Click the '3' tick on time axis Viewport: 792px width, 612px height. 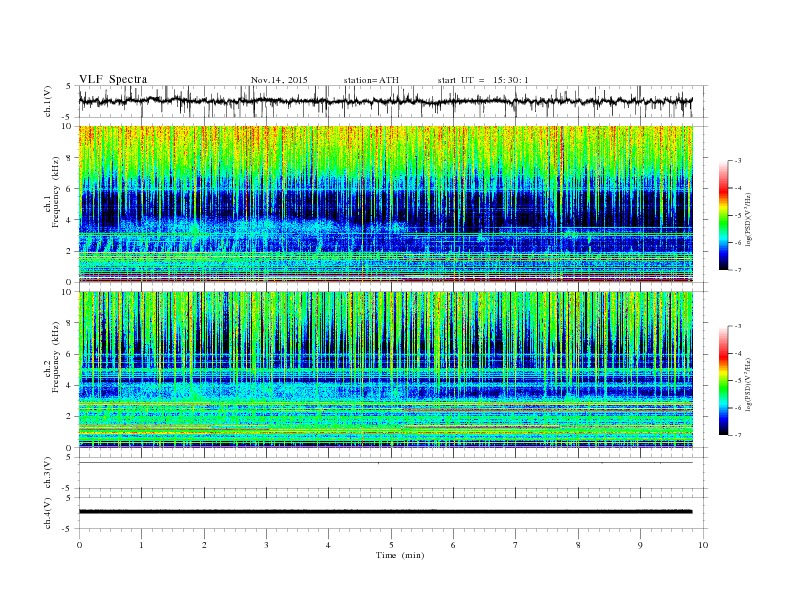[266, 545]
